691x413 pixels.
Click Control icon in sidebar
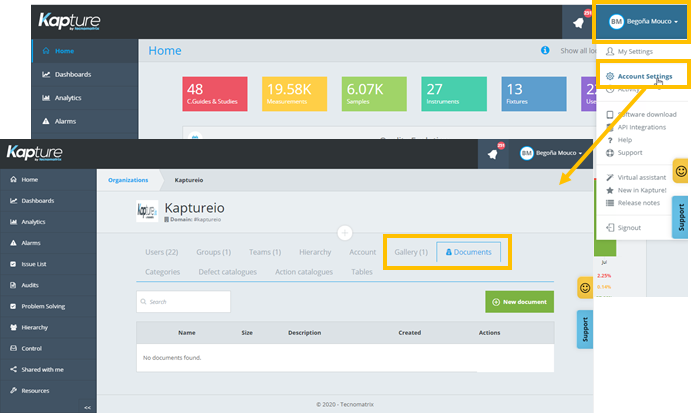click(13, 348)
